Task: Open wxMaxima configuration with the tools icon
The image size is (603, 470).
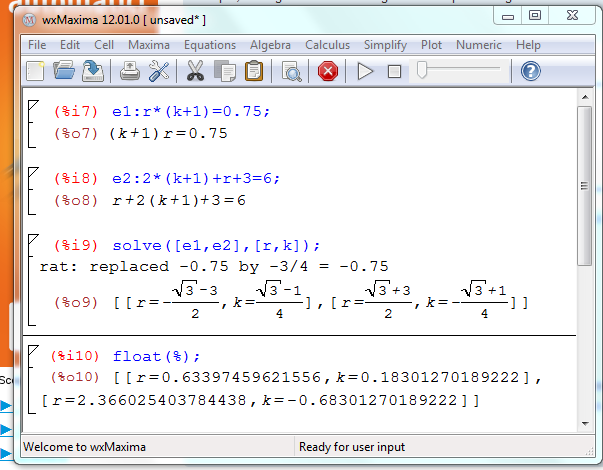Action: (159, 71)
